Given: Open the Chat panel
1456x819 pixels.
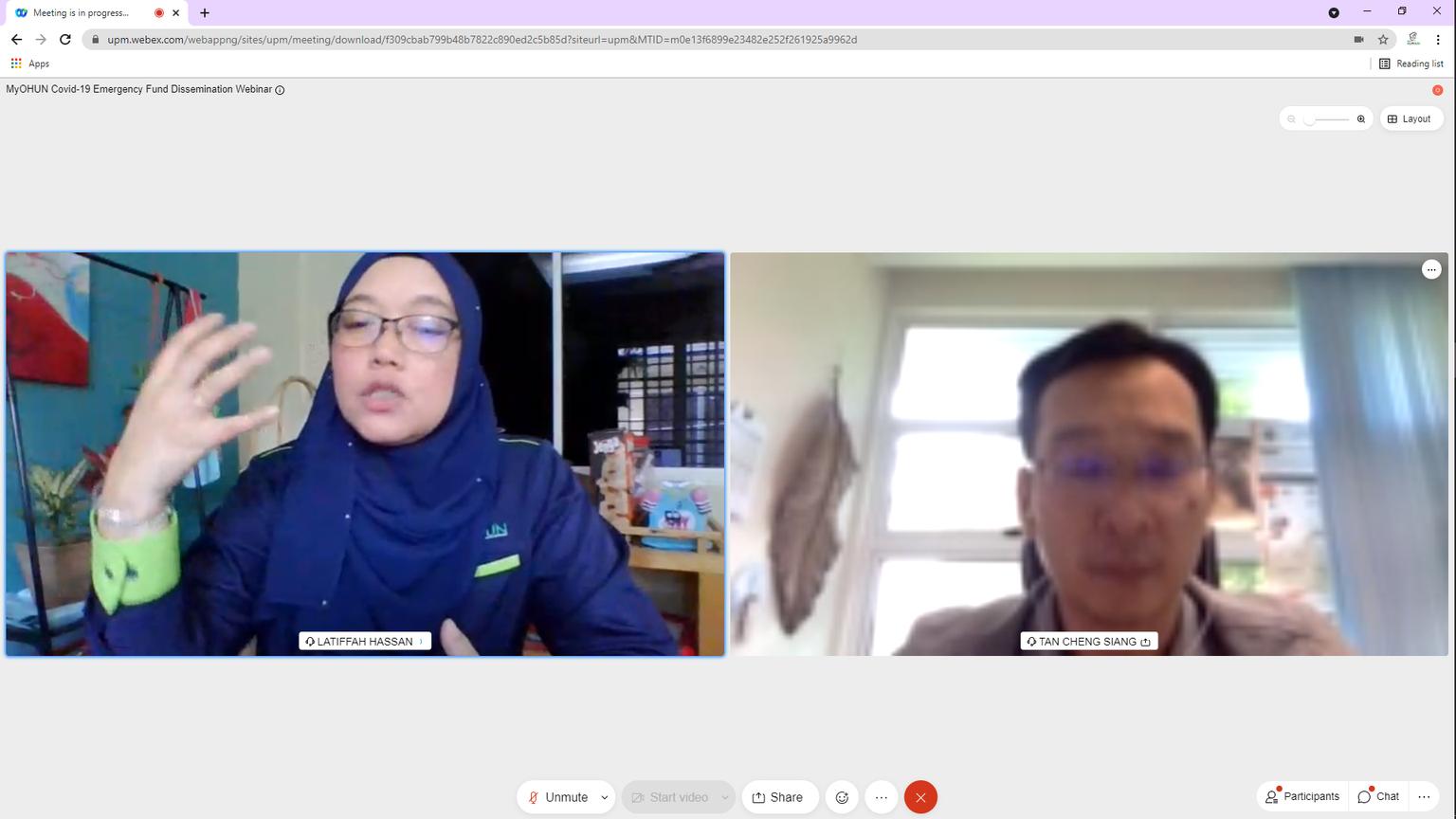Looking at the screenshot, I should pos(1378,796).
